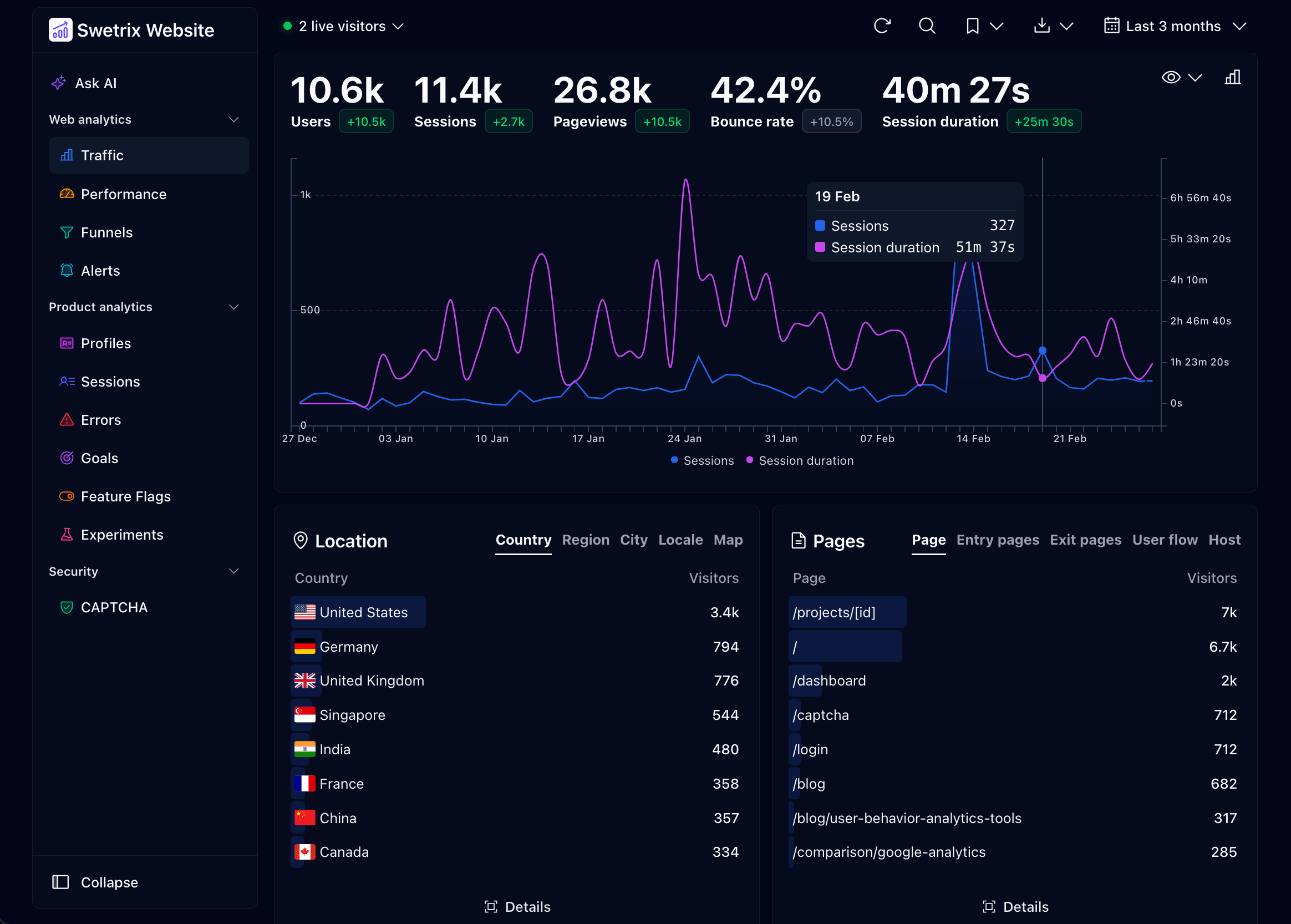Click the bar chart type icon
The image size is (1291, 924).
tap(1232, 78)
